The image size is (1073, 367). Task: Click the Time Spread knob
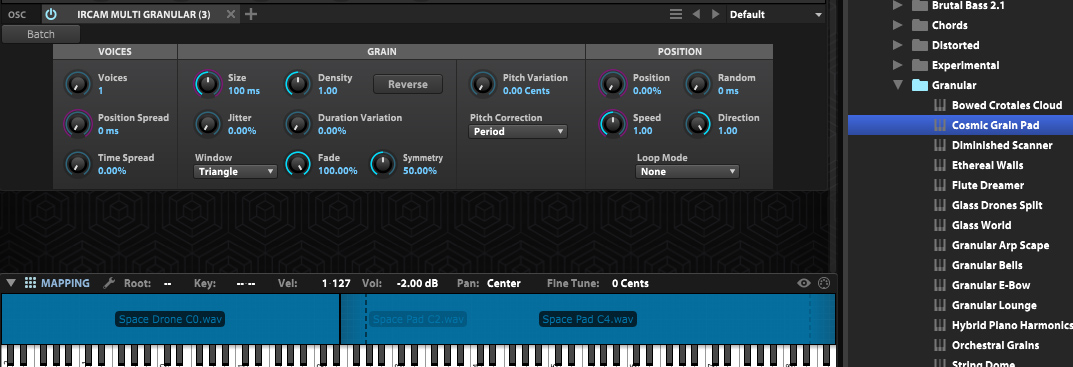[77, 164]
